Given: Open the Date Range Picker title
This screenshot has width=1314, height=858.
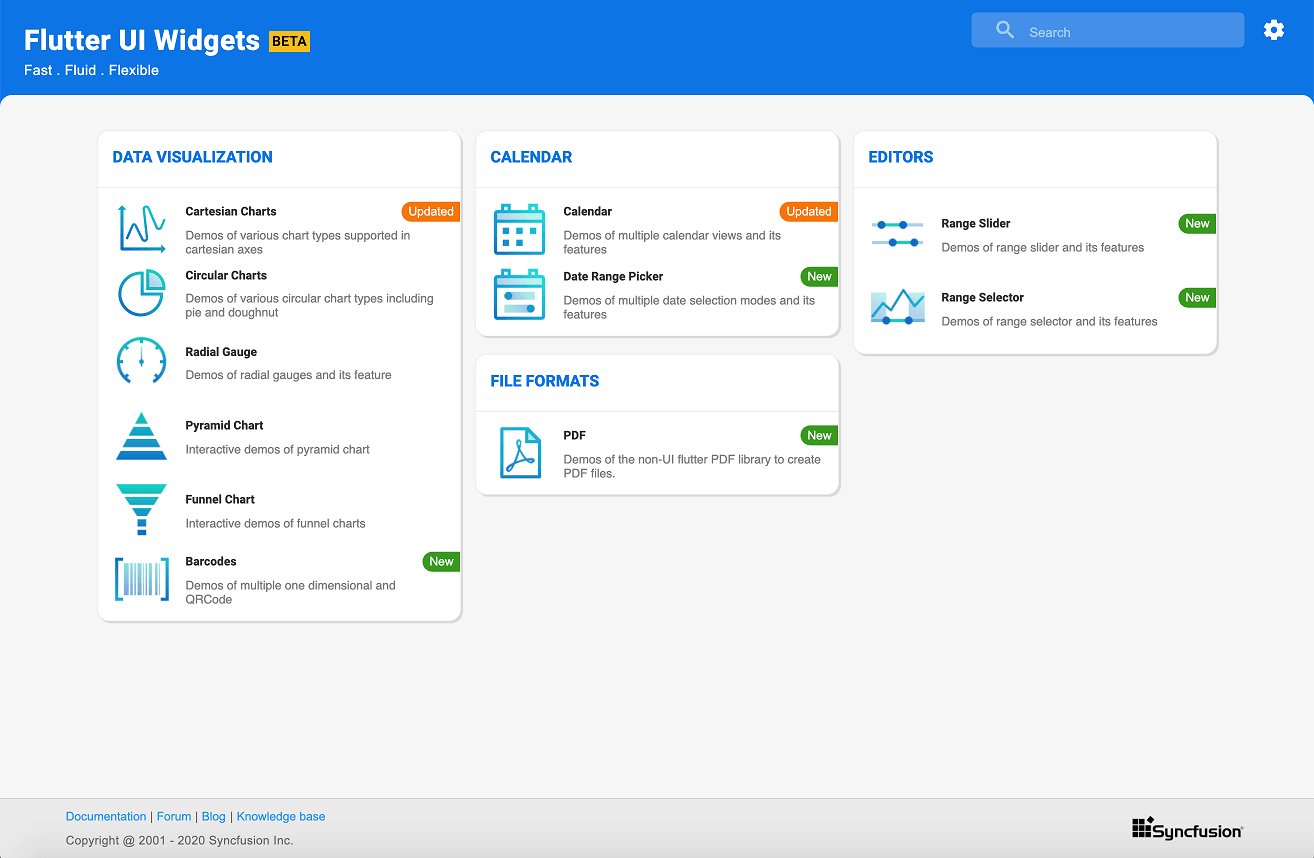Looking at the screenshot, I should 613,277.
